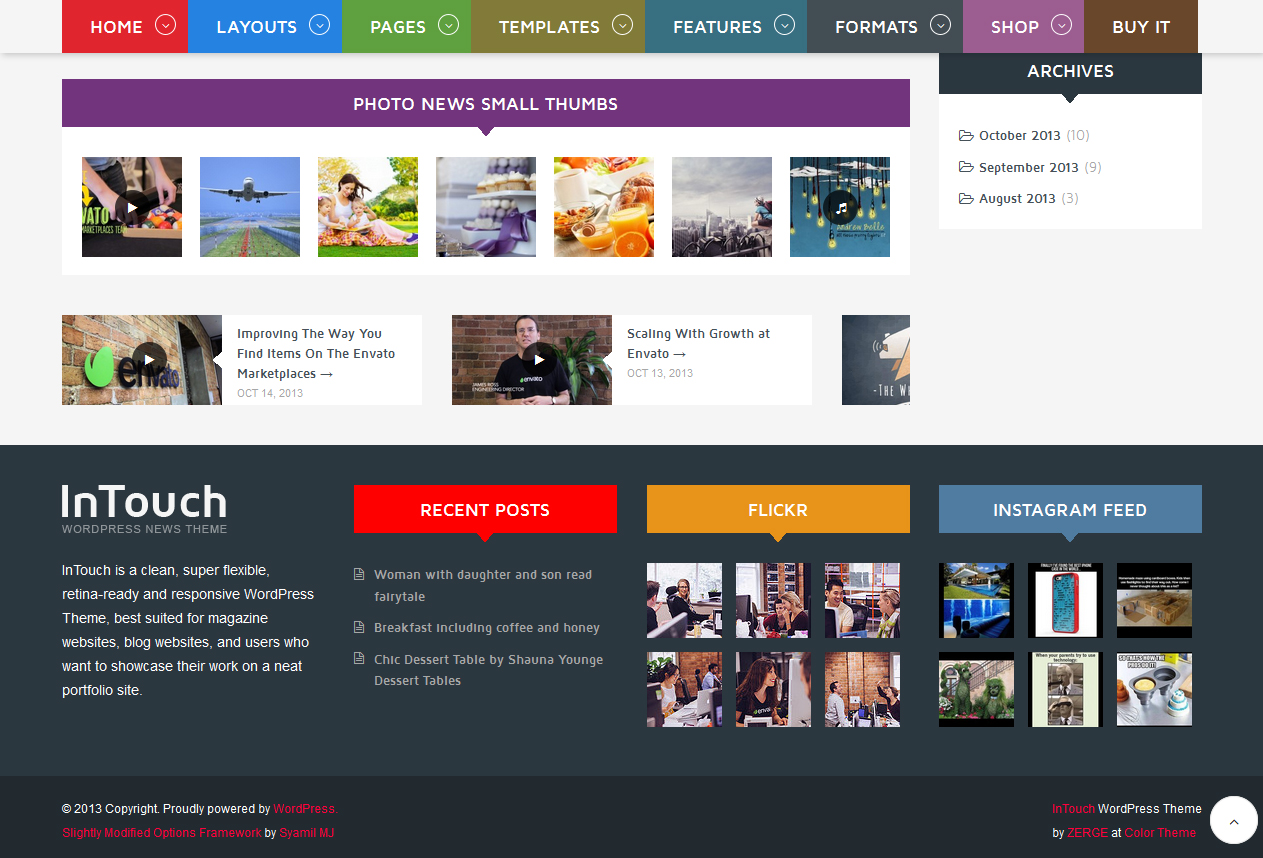Open the LAYOUTS dropdown chevron
Viewport: 1263px width, 858px height.
[x=319, y=26]
